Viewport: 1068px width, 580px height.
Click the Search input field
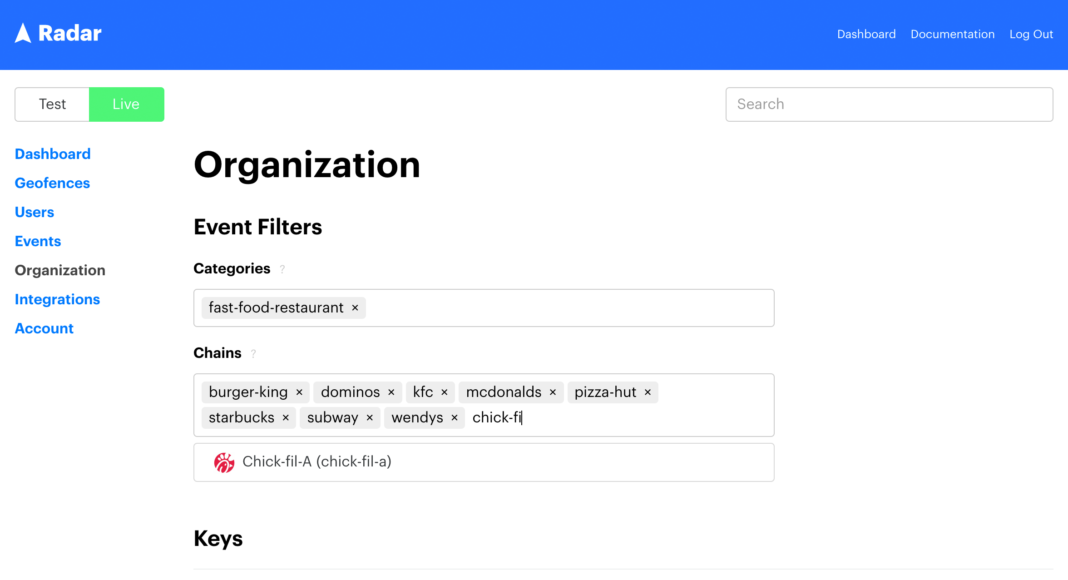(x=888, y=104)
